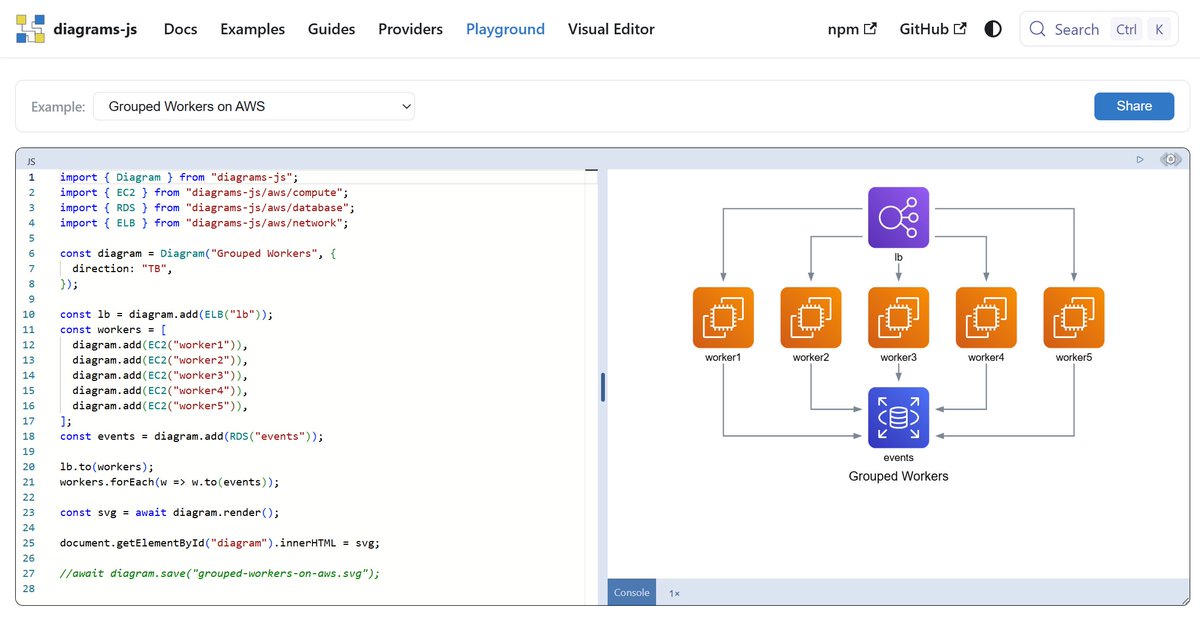Open the Visual Editor page
The image size is (1200, 621).
coord(611,29)
